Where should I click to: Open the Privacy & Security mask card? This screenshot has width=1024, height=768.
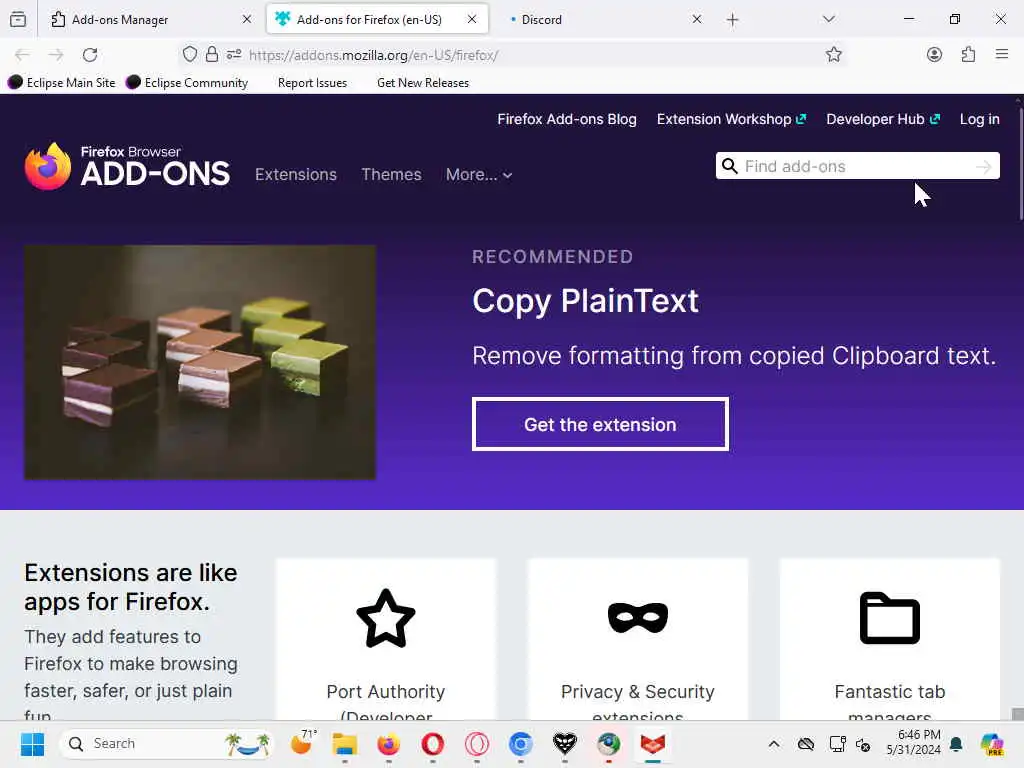pos(637,640)
